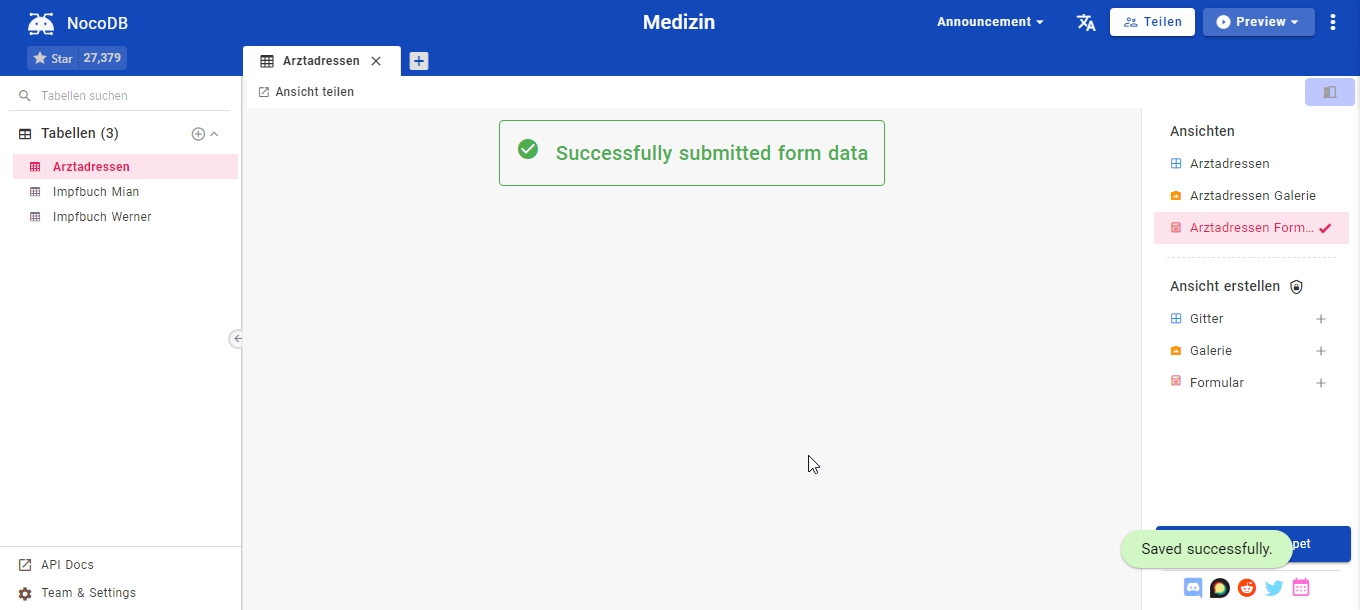The image size is (1360, 610).
Task: Collapse the left sidebar with the arrow handle
Action: 237,339
